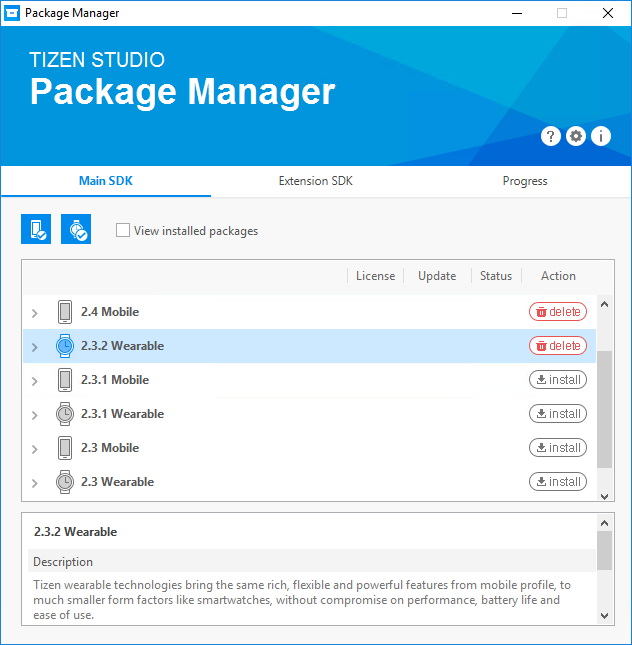Expand the 2.3.1 Wearable package row
Screen dimensions: 632x645
(x=35, y=415)
